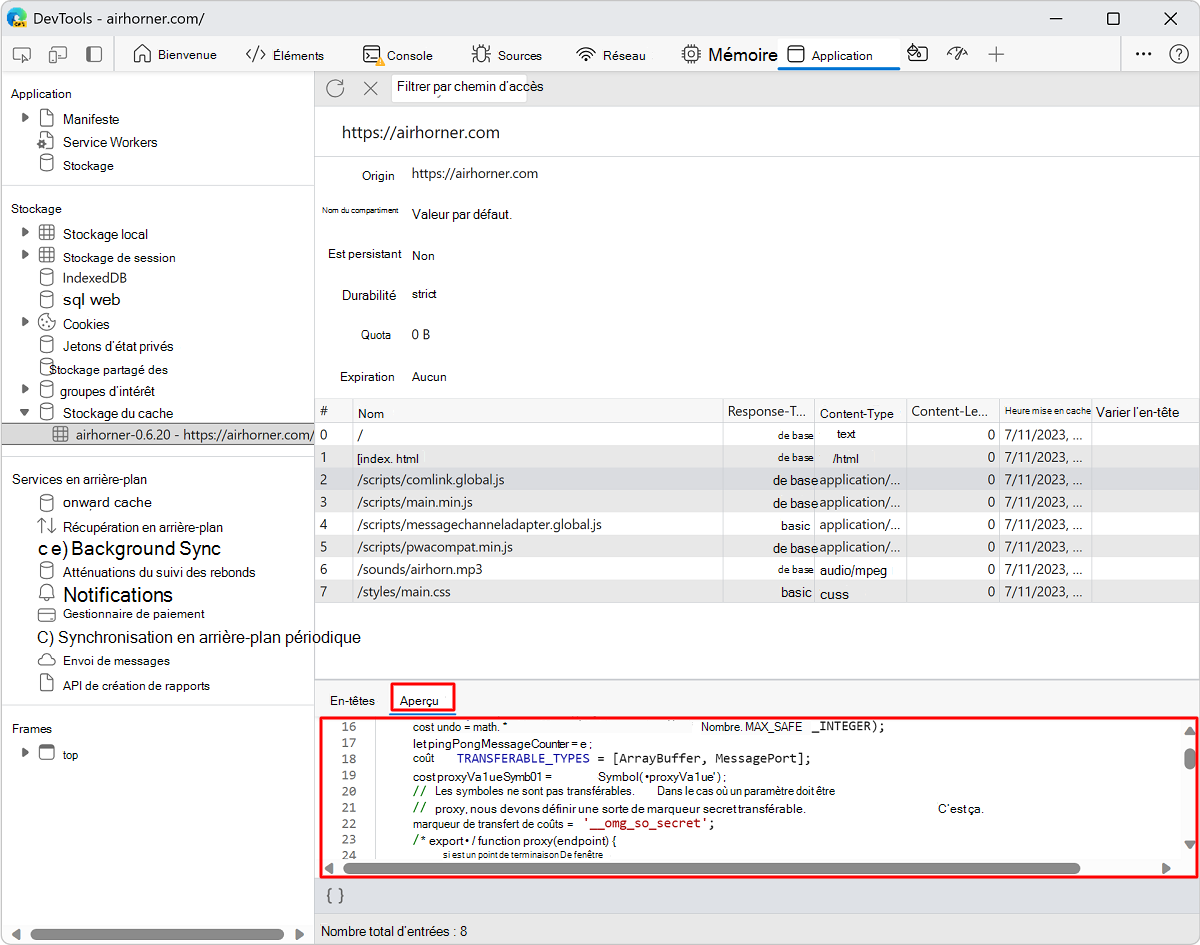Open the Réseau tab
Viewport: 1200px width, 945px height.
[611, 55]
